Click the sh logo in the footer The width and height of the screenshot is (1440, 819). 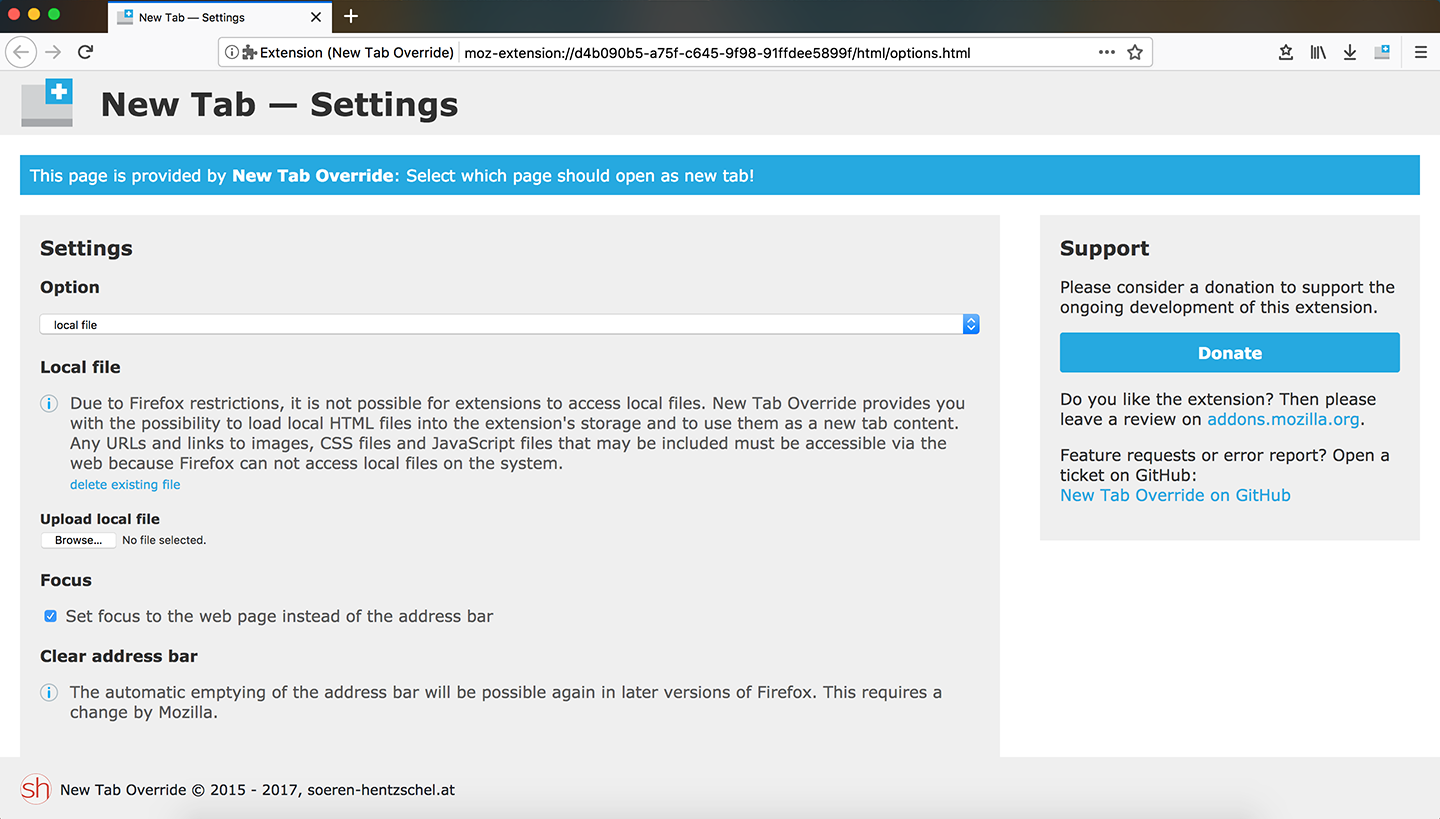point(35,789)
